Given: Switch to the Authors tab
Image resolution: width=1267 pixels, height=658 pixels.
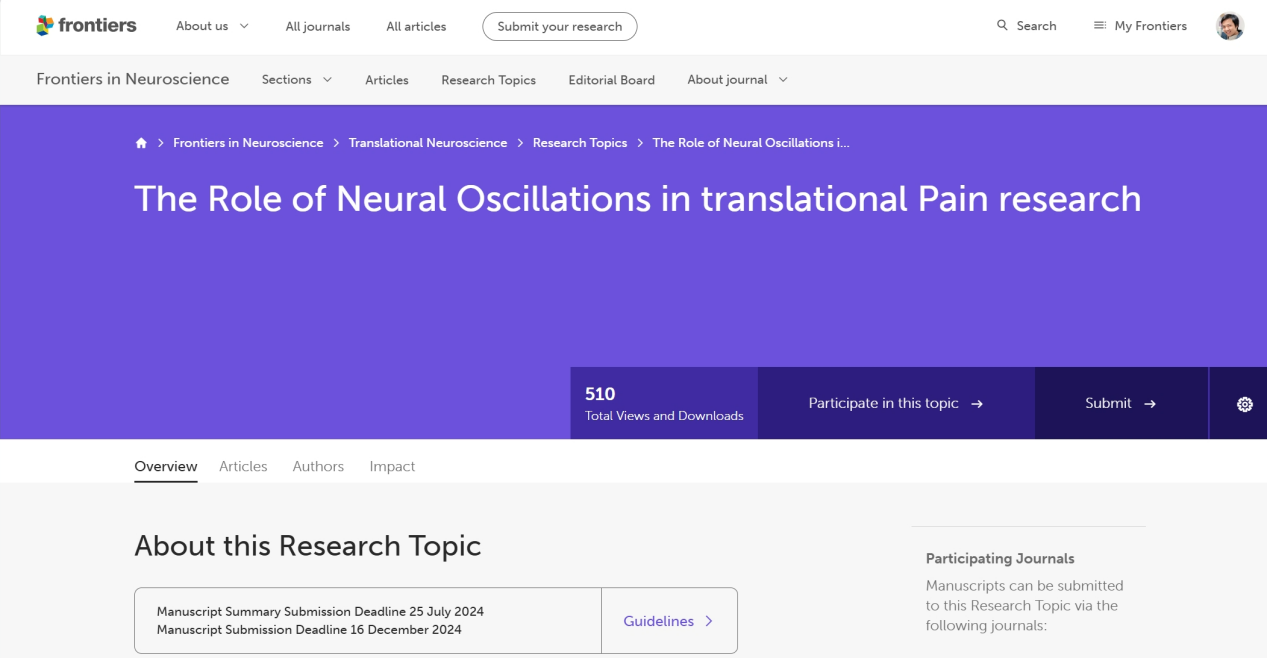Looking at the screenshot, I should (318, 466).
